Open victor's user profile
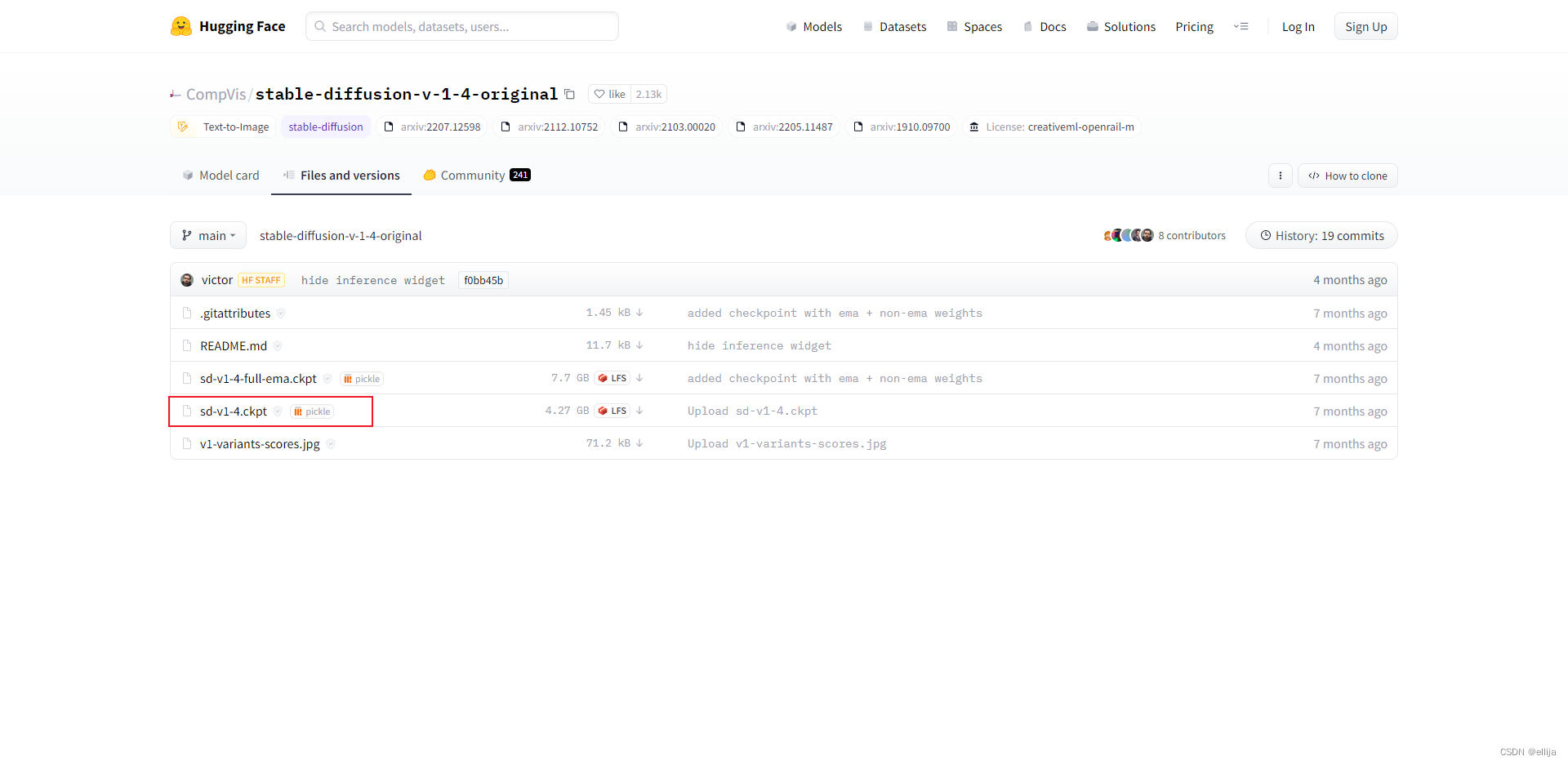 coord(216,280)
